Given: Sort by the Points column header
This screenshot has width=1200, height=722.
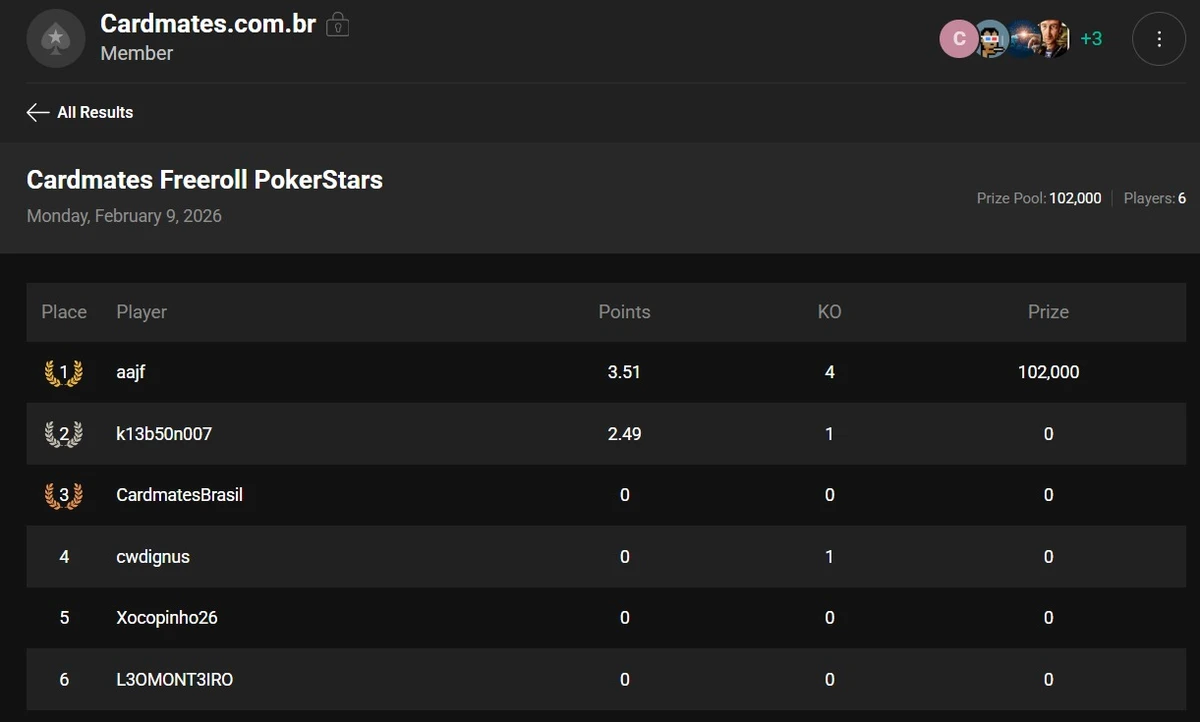Looking at the screenshot, I should pos(624,312).
